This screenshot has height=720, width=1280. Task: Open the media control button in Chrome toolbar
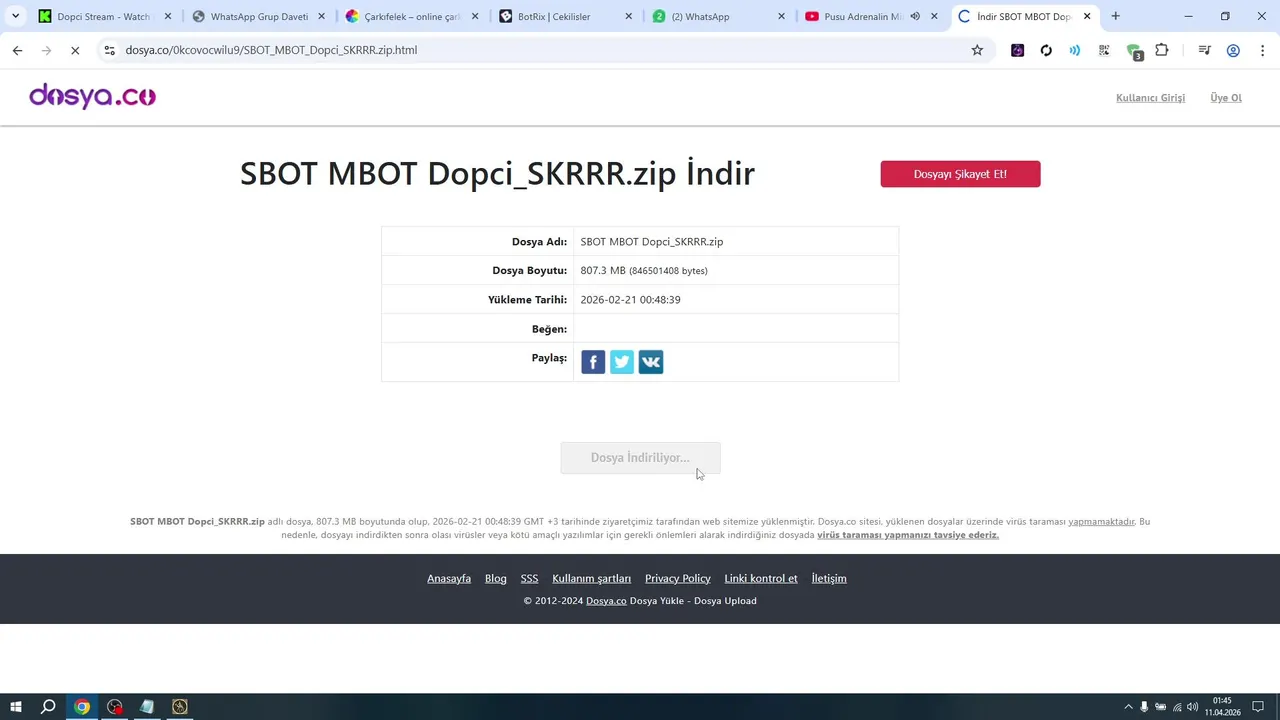[1204, 50]
